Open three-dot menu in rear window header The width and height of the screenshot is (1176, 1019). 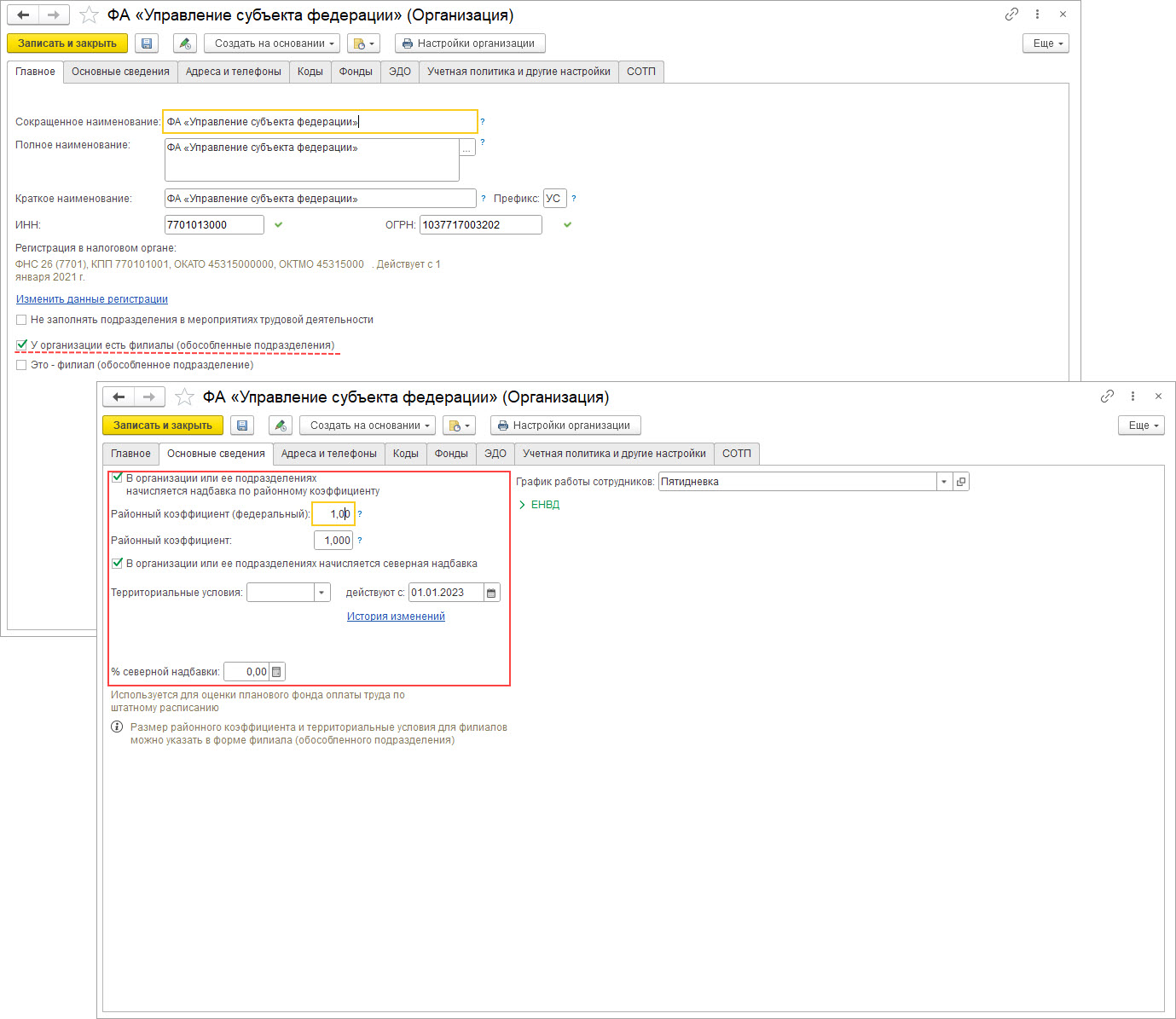(1037, 14)
